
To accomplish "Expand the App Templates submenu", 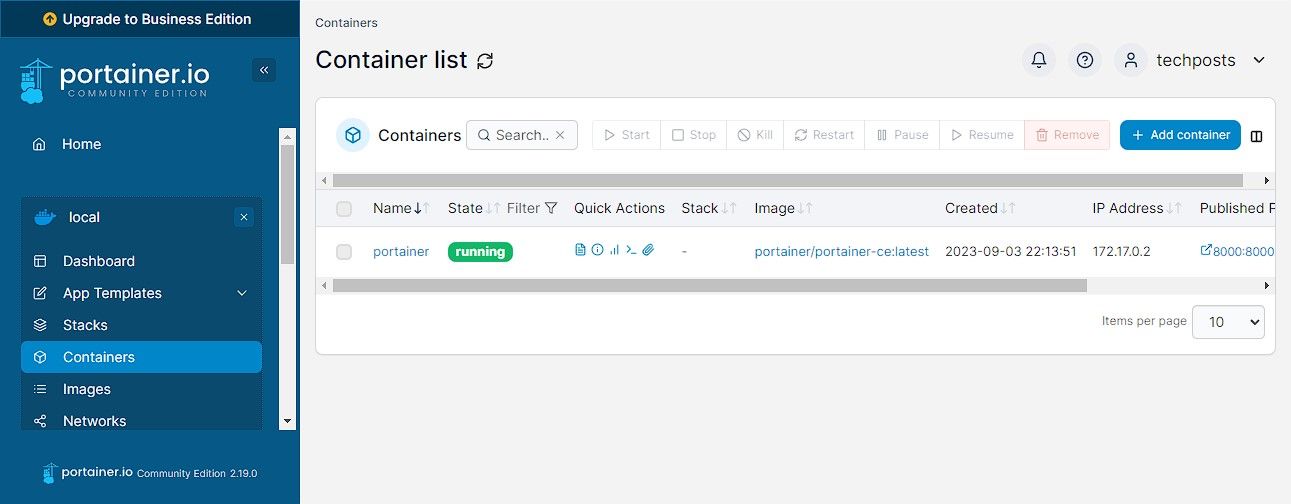I will (242, 293).
